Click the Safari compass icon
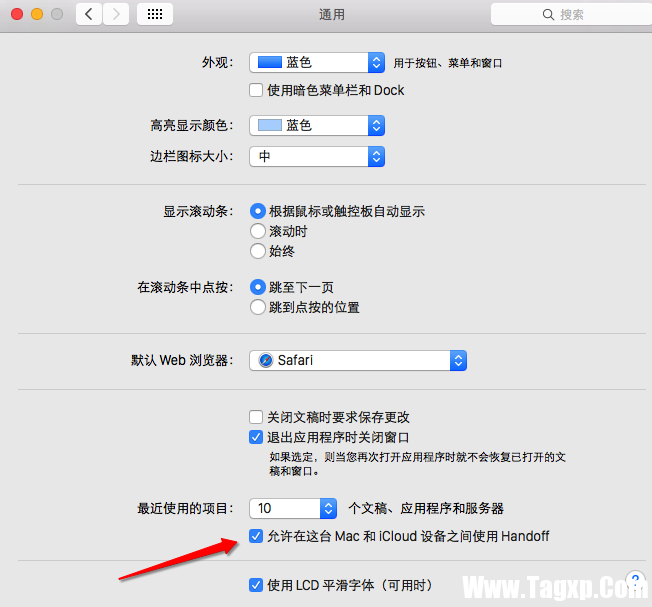The height and width of the screenshot is (607, 652). pyautogui.click(x=266, y=360)
